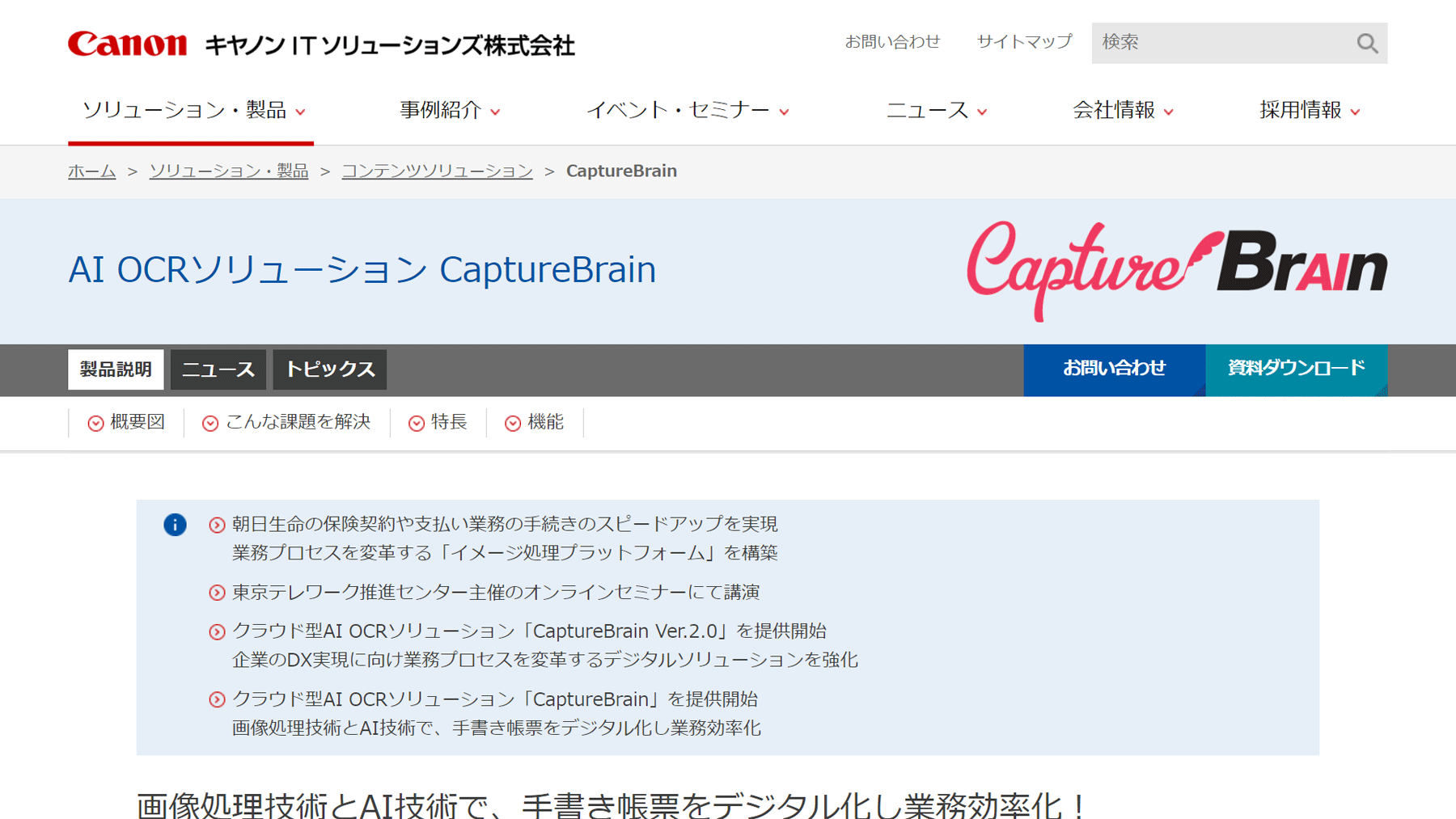The image size is (1456, 819).
Task: Click the circled arrow icon beside 機能
Action: coord(513,423)
